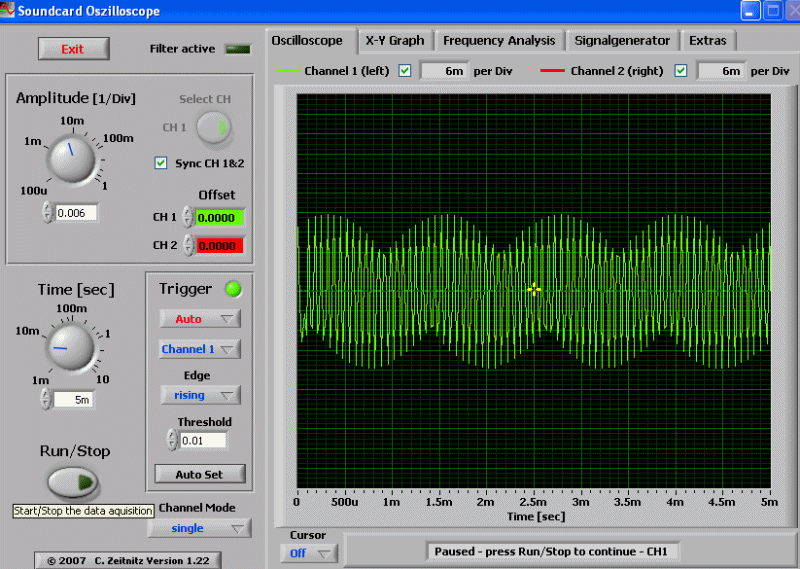Open the Edge dropdown showing rising
This screenshot has height=569, width=800.
[x=201, y=395]
